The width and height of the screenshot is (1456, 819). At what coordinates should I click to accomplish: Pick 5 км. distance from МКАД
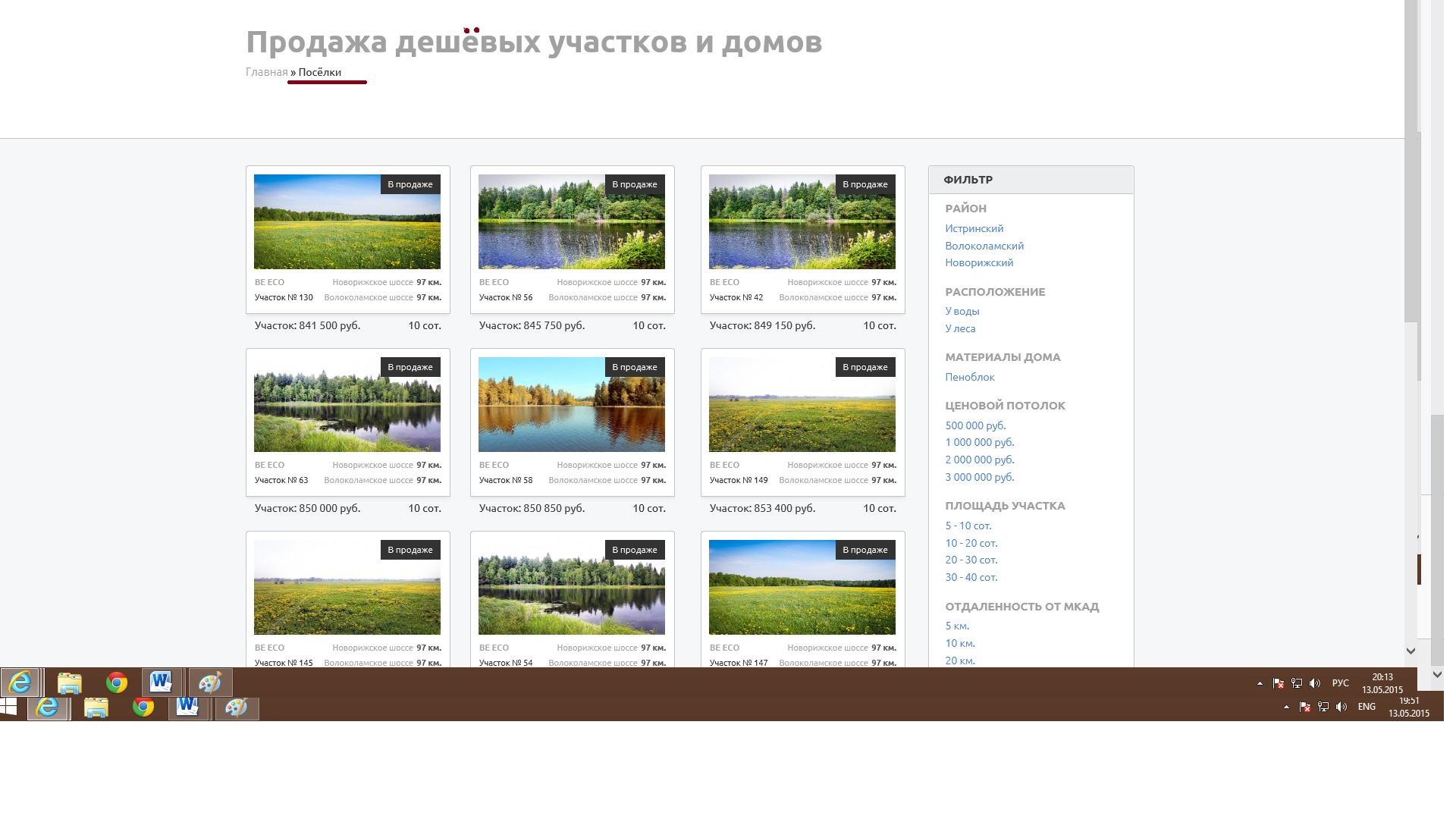(x=957, y=626)
